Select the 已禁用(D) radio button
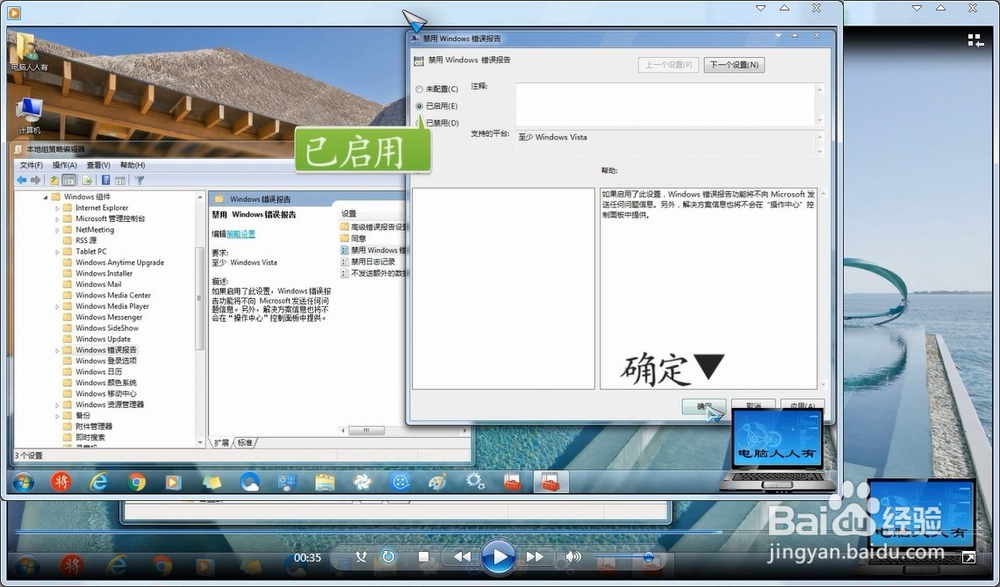 pos(419,123)
